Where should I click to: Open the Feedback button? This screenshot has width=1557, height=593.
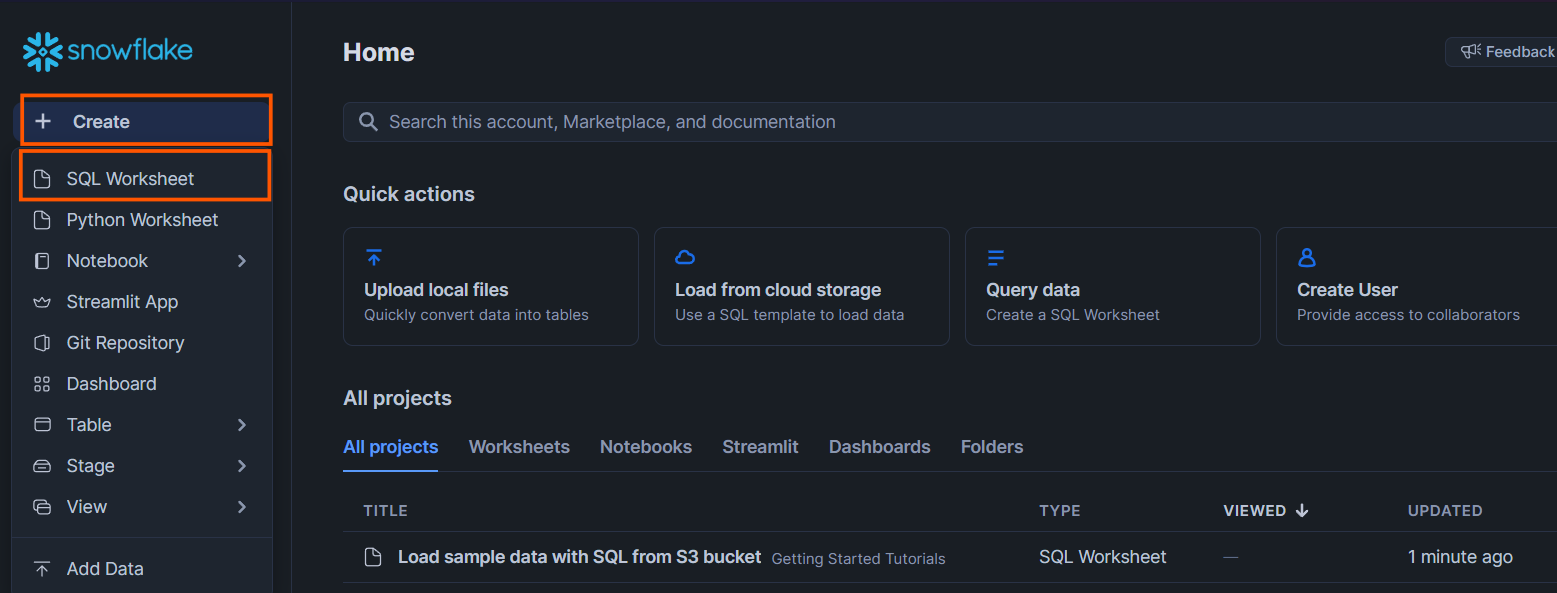tap(1502, 52)
